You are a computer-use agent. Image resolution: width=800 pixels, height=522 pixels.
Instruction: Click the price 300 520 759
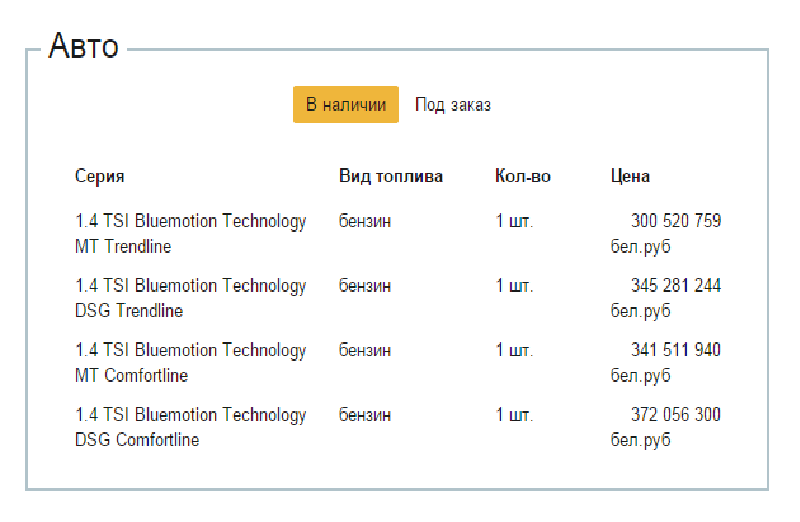pos(676,221)
